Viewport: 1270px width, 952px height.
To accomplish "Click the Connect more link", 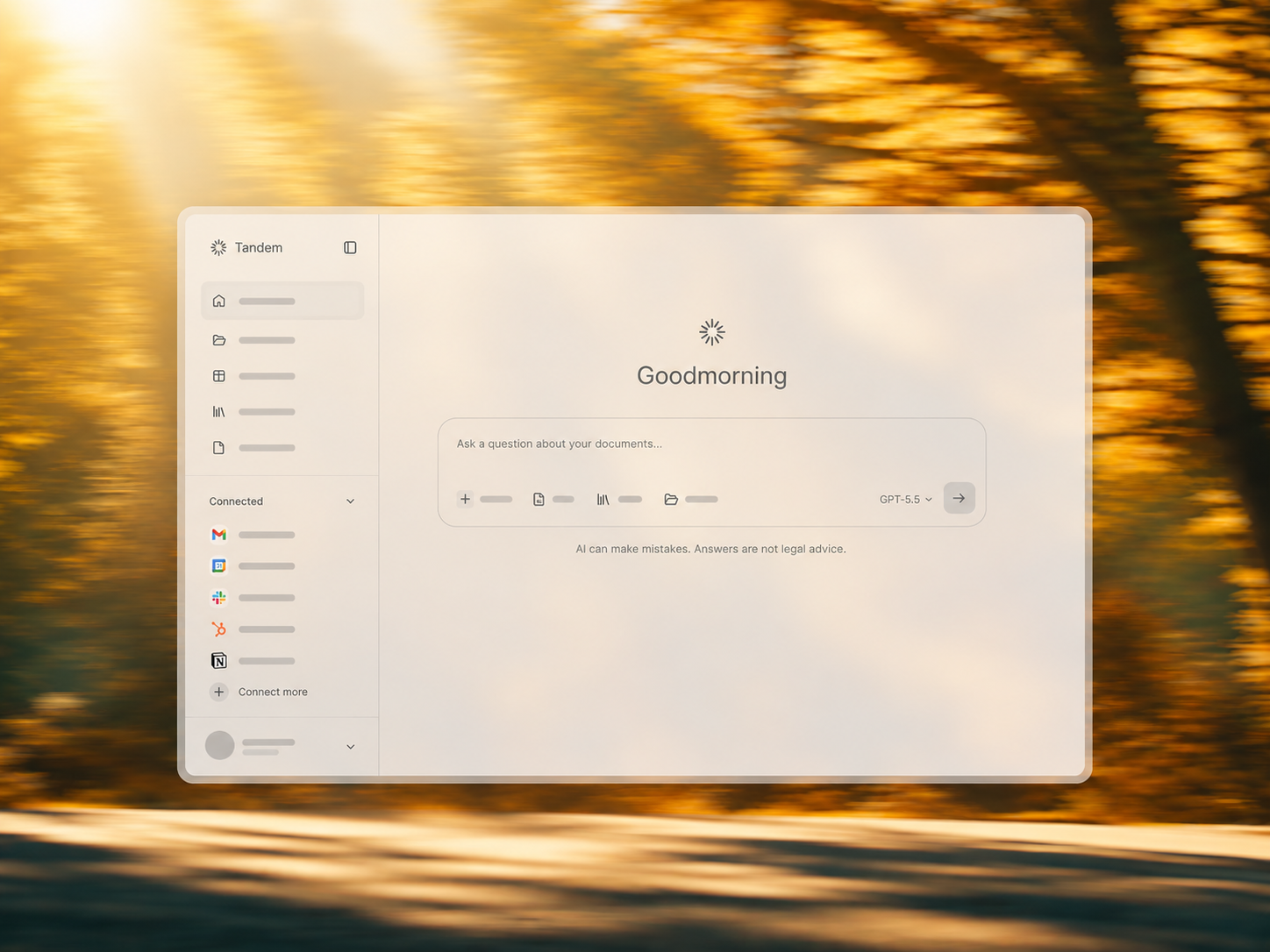I will (273, 692).
